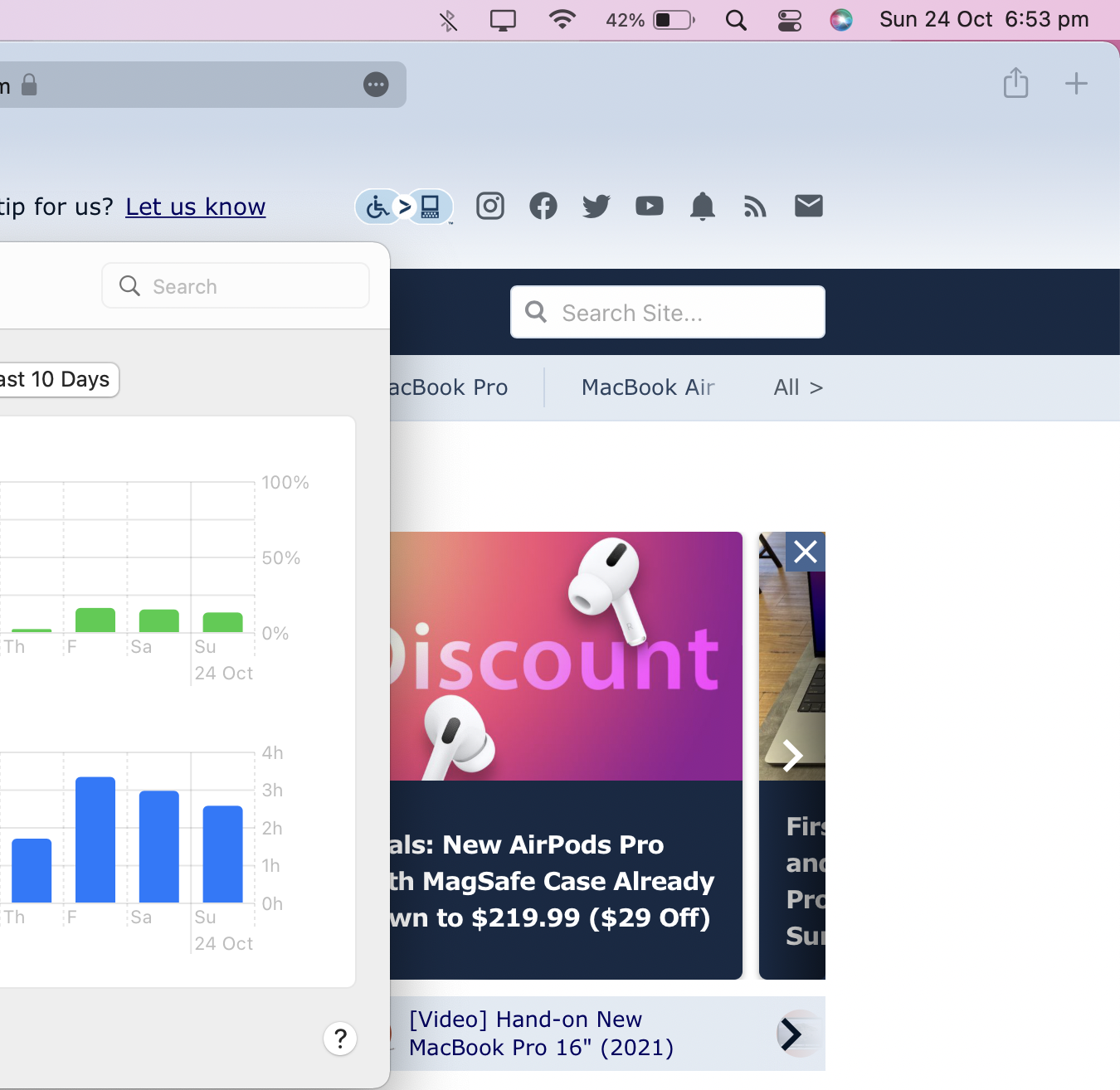Viewport: 1120px width, 1090px height.
Task: Click Battery preferences help button
Action: pyautogui.click(x=340, y=1039)
